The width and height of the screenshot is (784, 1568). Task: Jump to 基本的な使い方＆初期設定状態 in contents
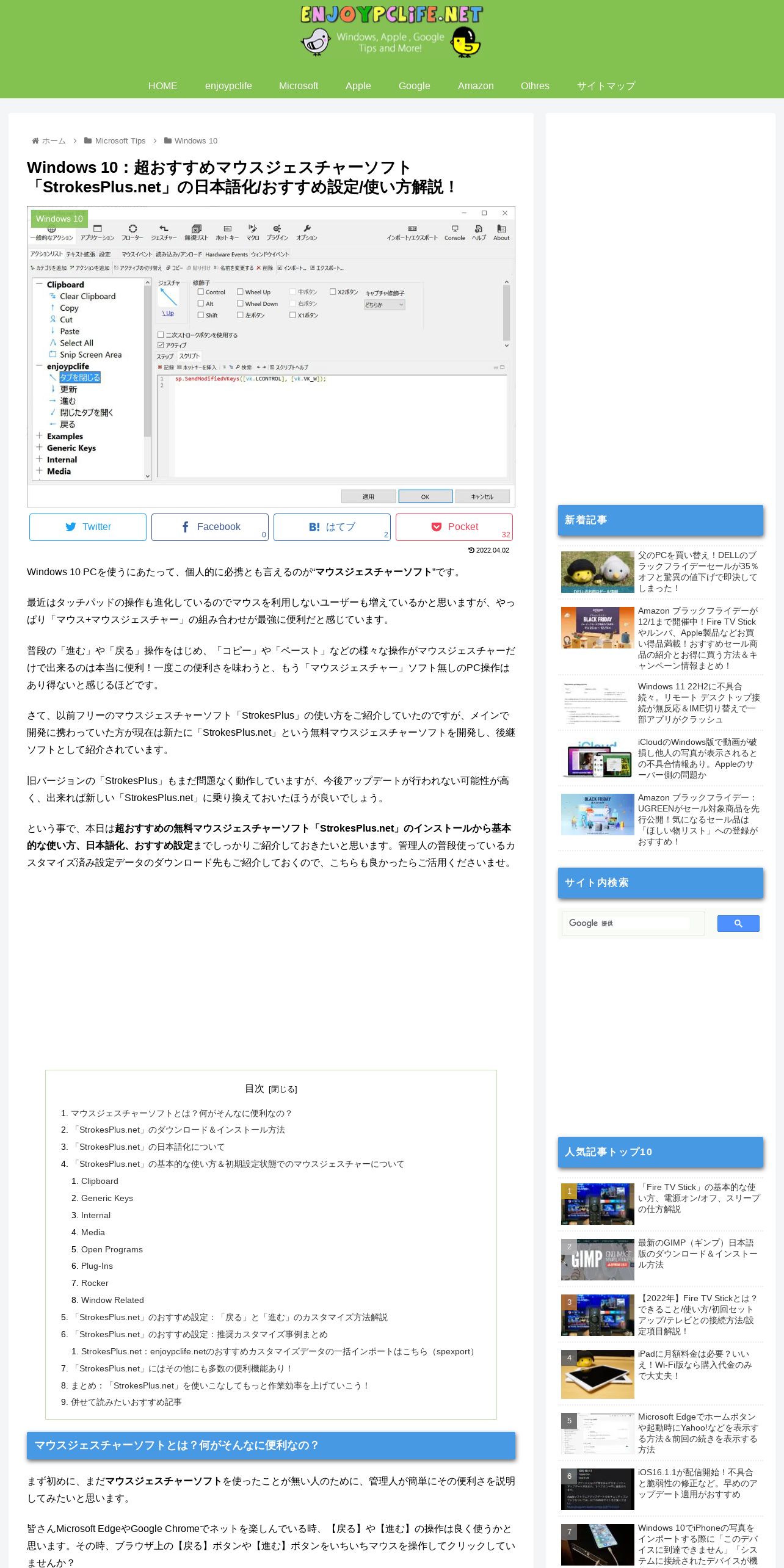[239, 1164]
